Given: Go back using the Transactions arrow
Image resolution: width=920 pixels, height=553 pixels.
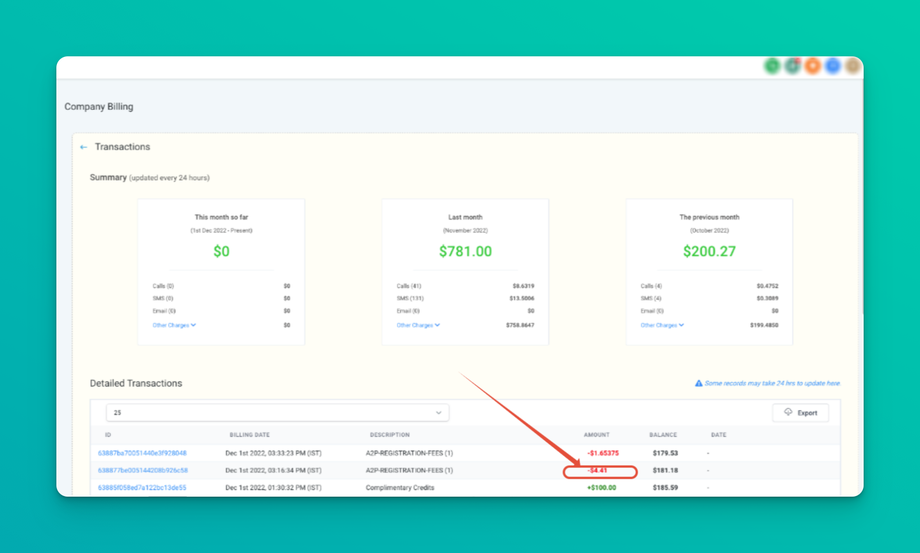Looking at the screenshot, I should click(83, 147).
